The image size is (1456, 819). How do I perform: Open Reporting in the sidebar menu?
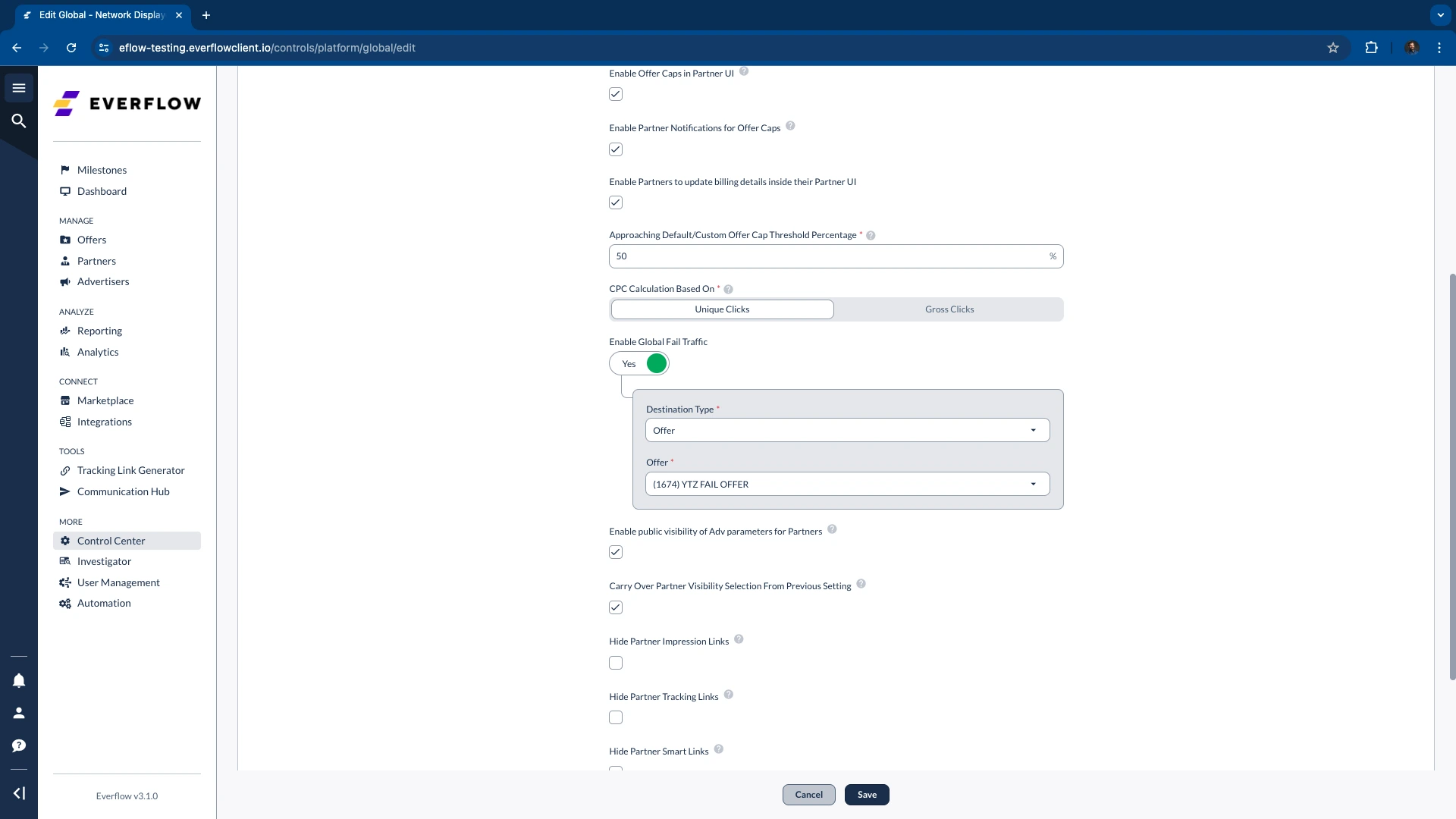point(99,331)
